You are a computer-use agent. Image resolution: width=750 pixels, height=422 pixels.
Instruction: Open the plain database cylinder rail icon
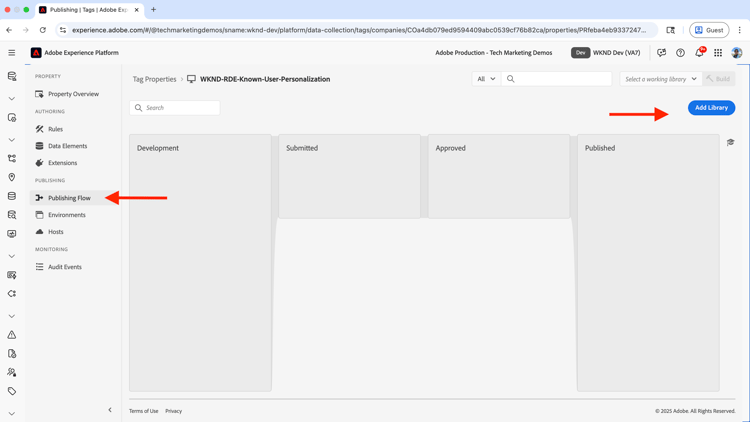[x=12, y=196]
